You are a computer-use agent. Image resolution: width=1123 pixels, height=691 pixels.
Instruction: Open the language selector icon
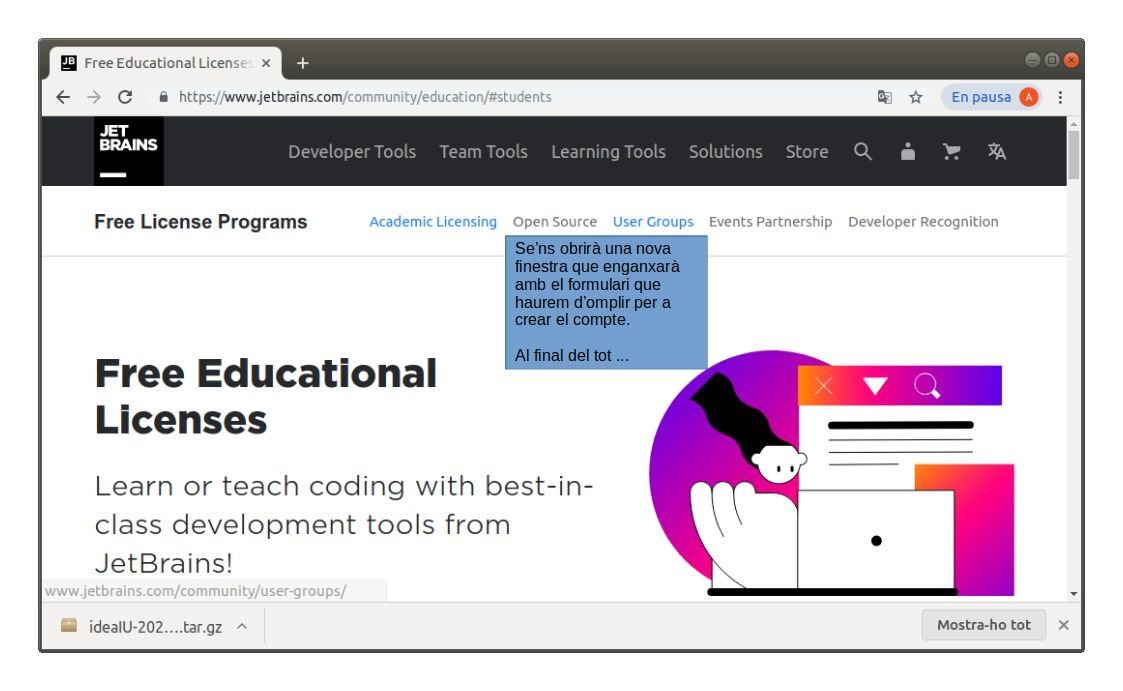pos(996,151)
